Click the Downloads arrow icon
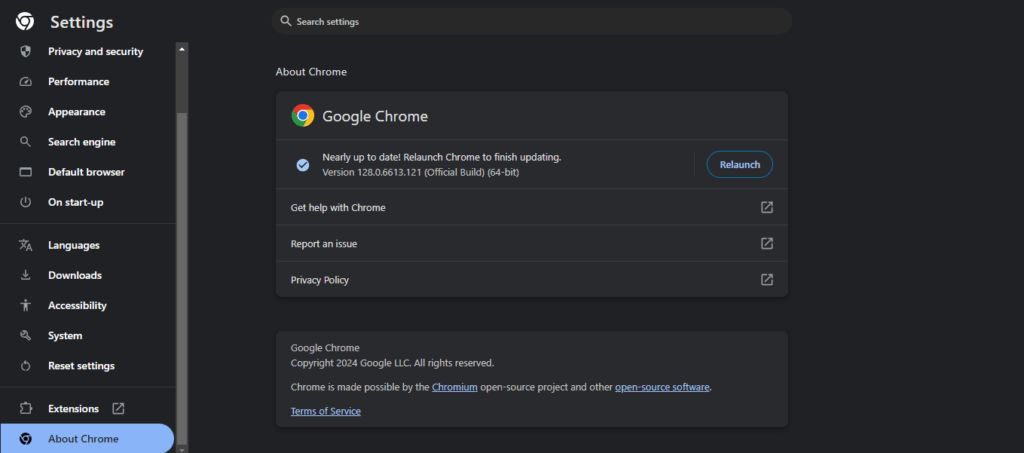Viewport: 1024px width, 453px height. (25, 275)
